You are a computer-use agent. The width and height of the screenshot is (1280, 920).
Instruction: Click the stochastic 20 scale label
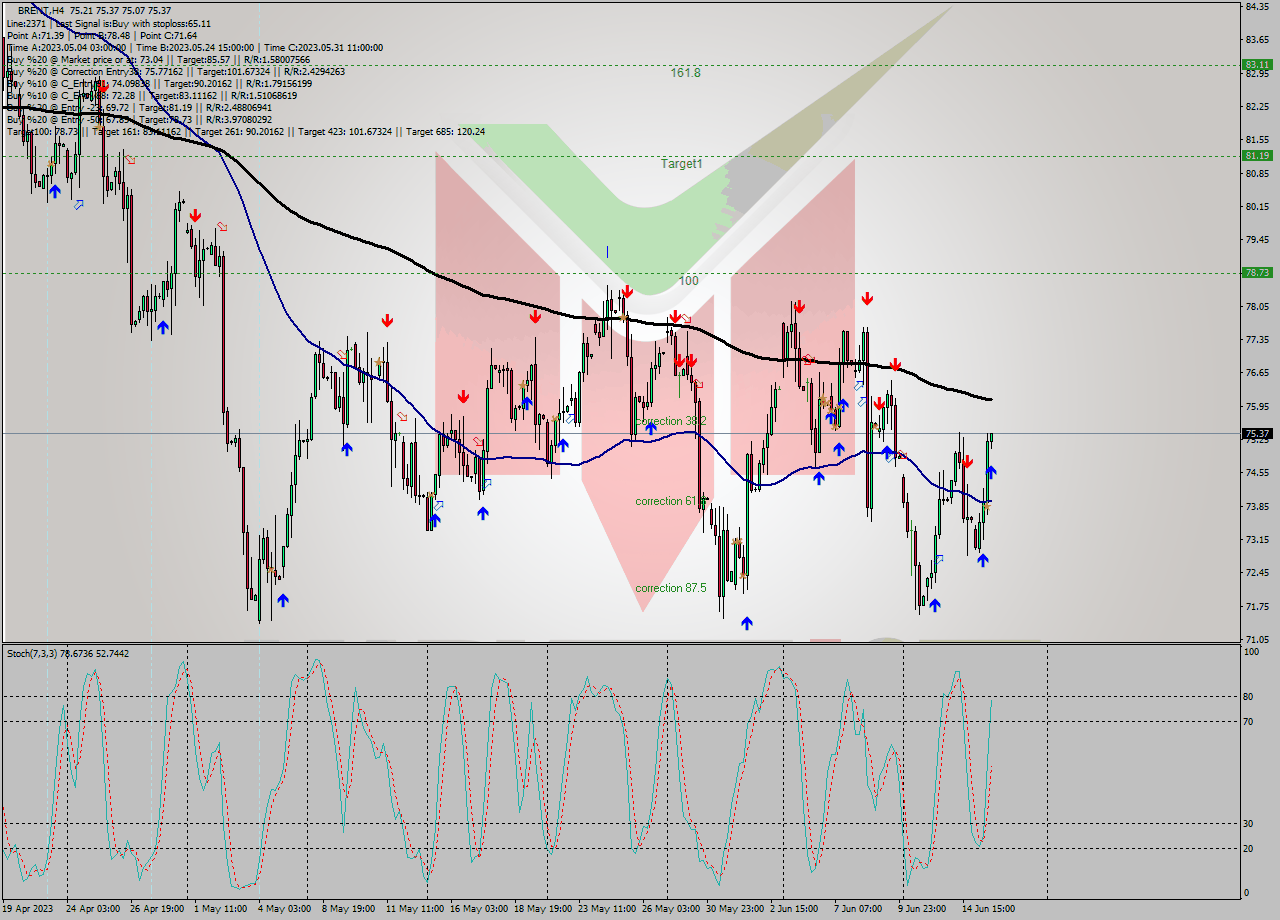coord(1248,847)
